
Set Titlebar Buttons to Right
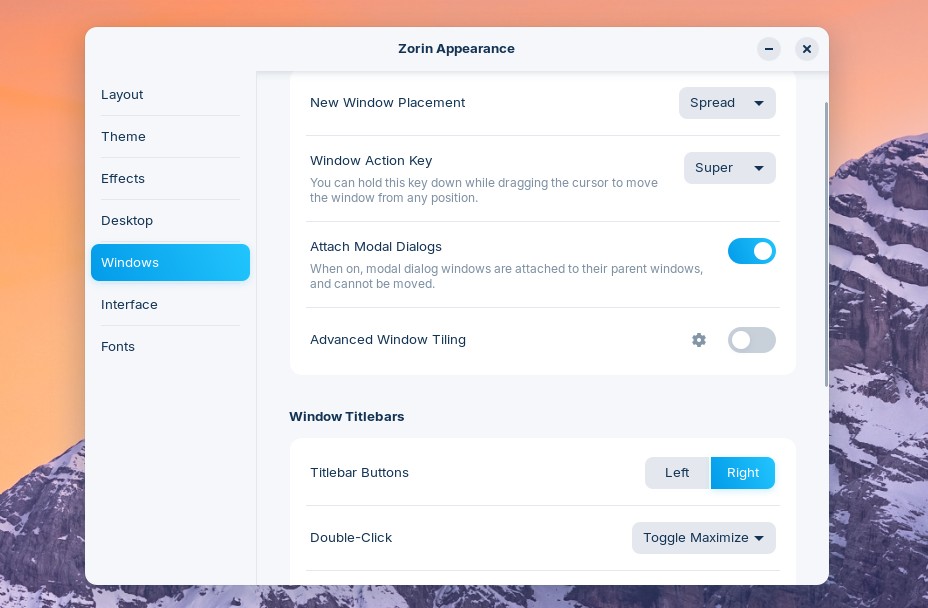coord(743,473)
